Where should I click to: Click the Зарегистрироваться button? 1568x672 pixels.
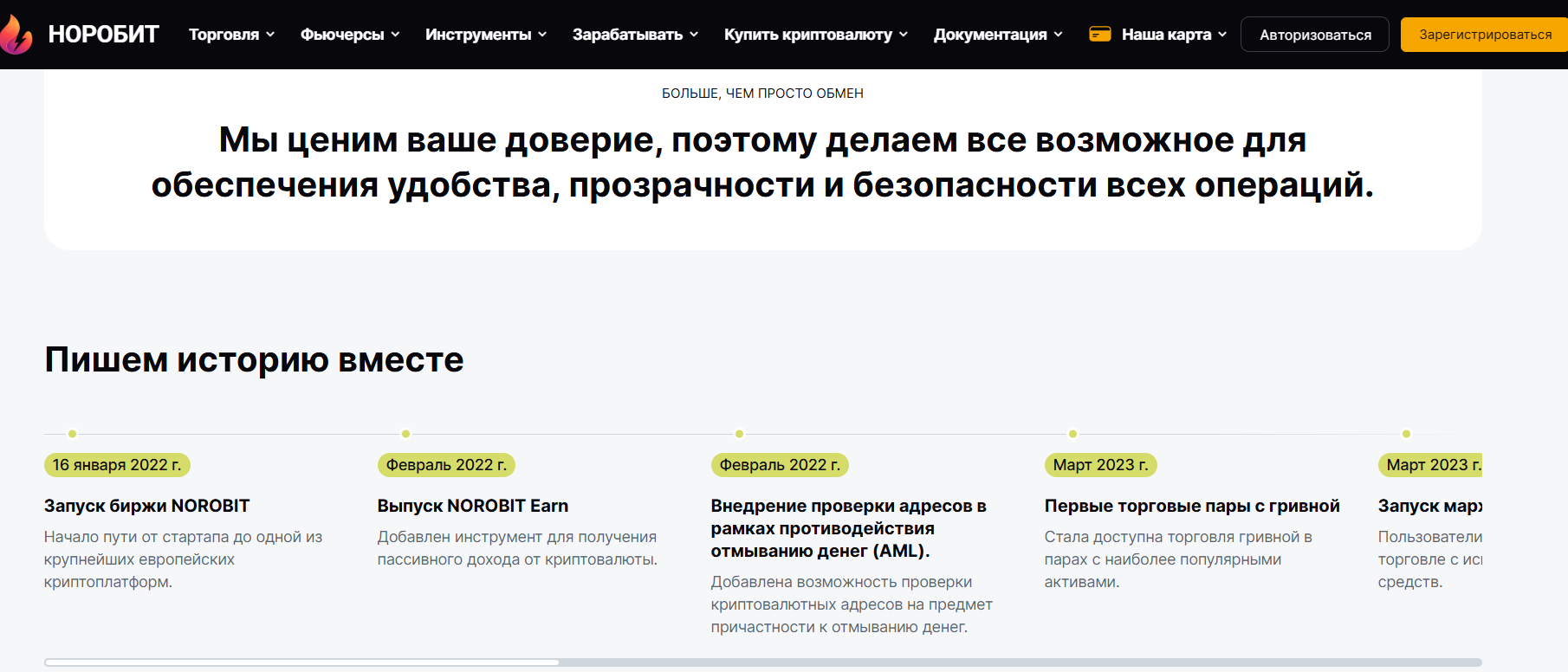pyautogui.click(x=1485, y=35)
